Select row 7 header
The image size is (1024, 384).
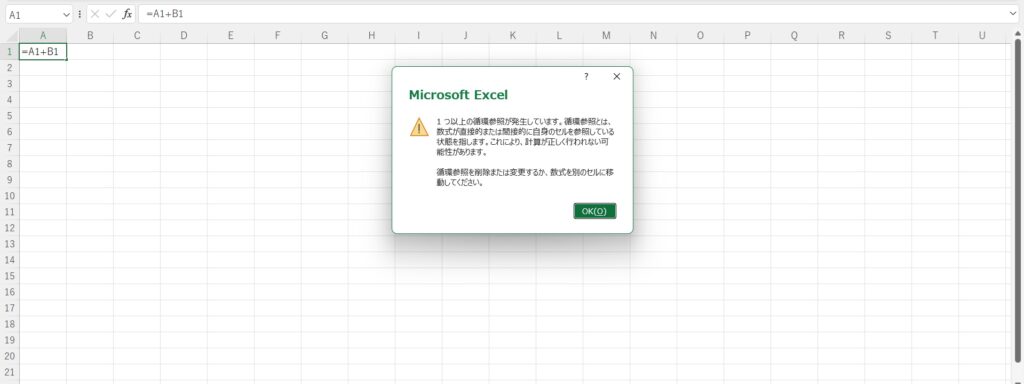[x=10, y=148]
